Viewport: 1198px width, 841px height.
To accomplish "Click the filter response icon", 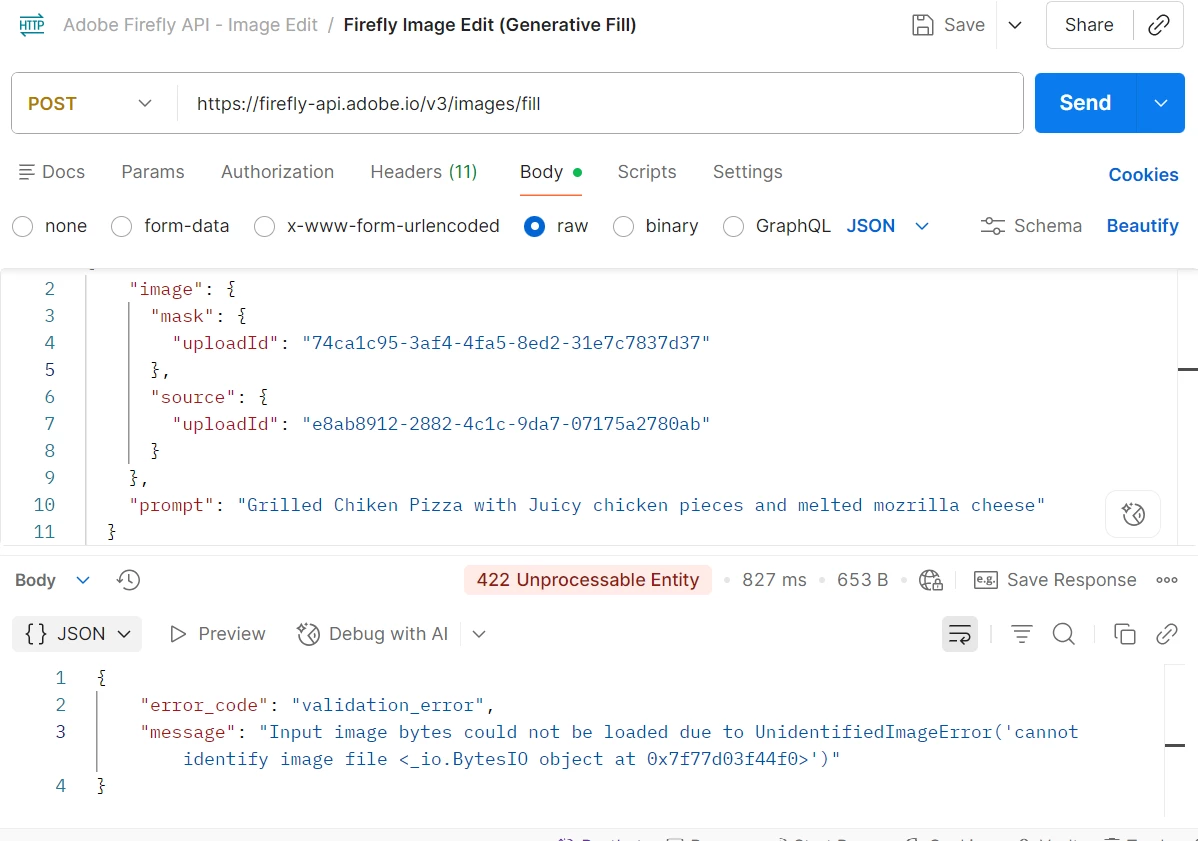I will [1022, 634].
